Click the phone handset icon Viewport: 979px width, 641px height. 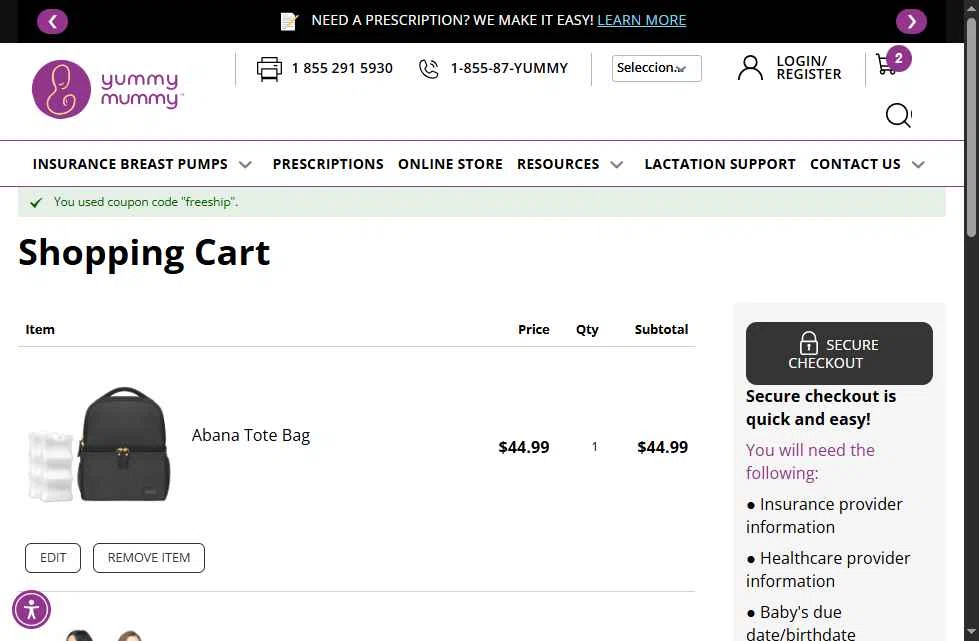pyautogui.click(x=428, y=69)
